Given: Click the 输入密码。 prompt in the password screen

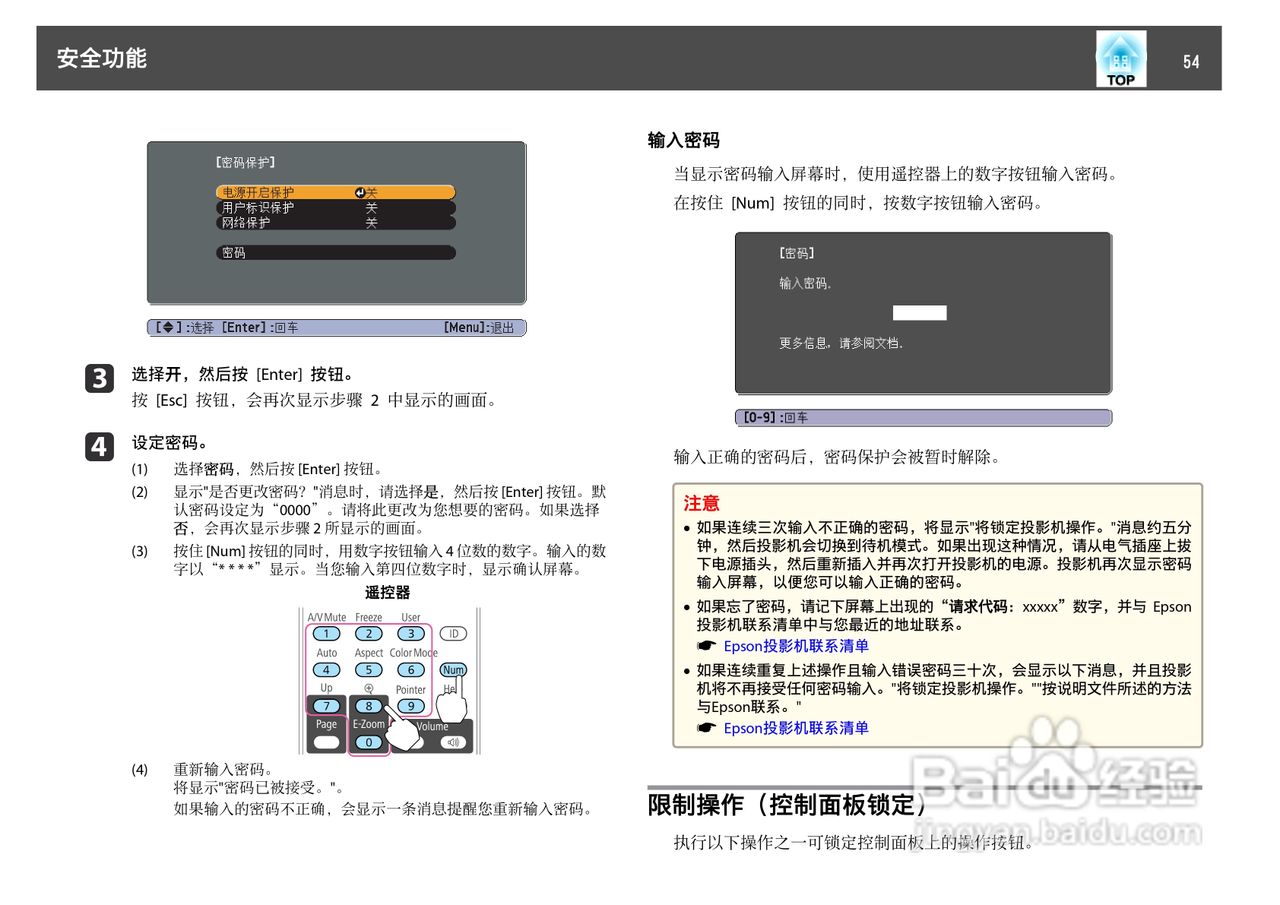Looking at the screenshot, I should [806, 284].
